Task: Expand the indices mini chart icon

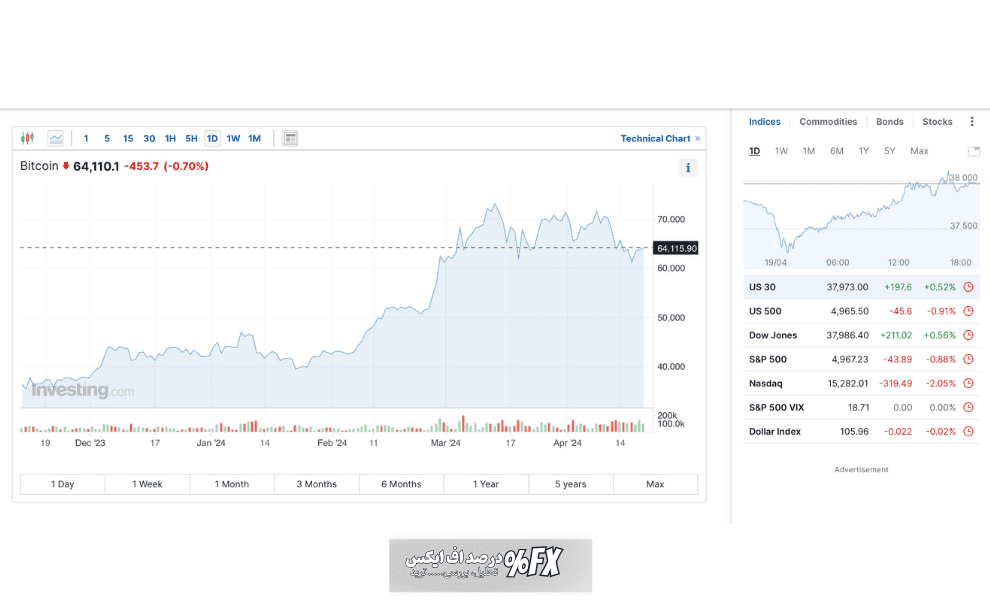Action: pyautogui.click(x=974, y=152)
